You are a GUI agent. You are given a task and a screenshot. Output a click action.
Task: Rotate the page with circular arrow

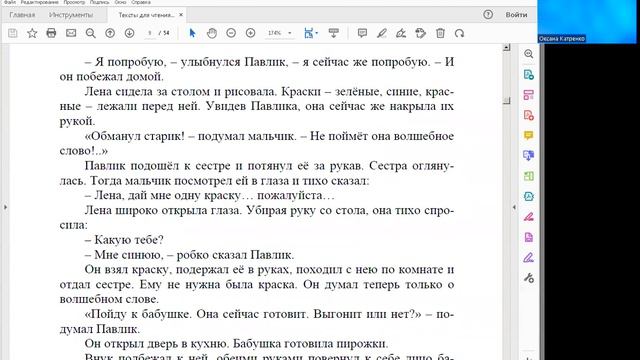pos(459,33)
